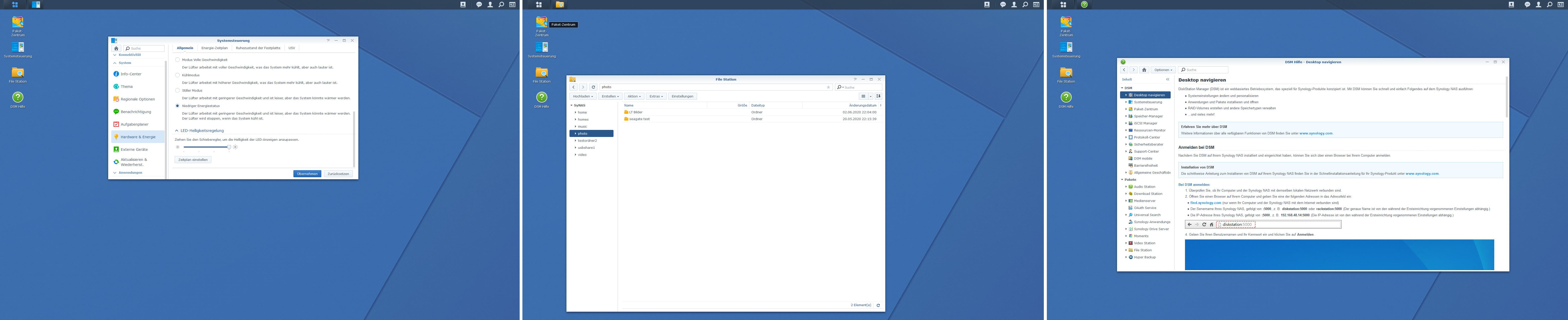Switch to Ruhezustand der Festplatte tab
The width and height of the screenshot is (1568, 320).
point(258,48)
